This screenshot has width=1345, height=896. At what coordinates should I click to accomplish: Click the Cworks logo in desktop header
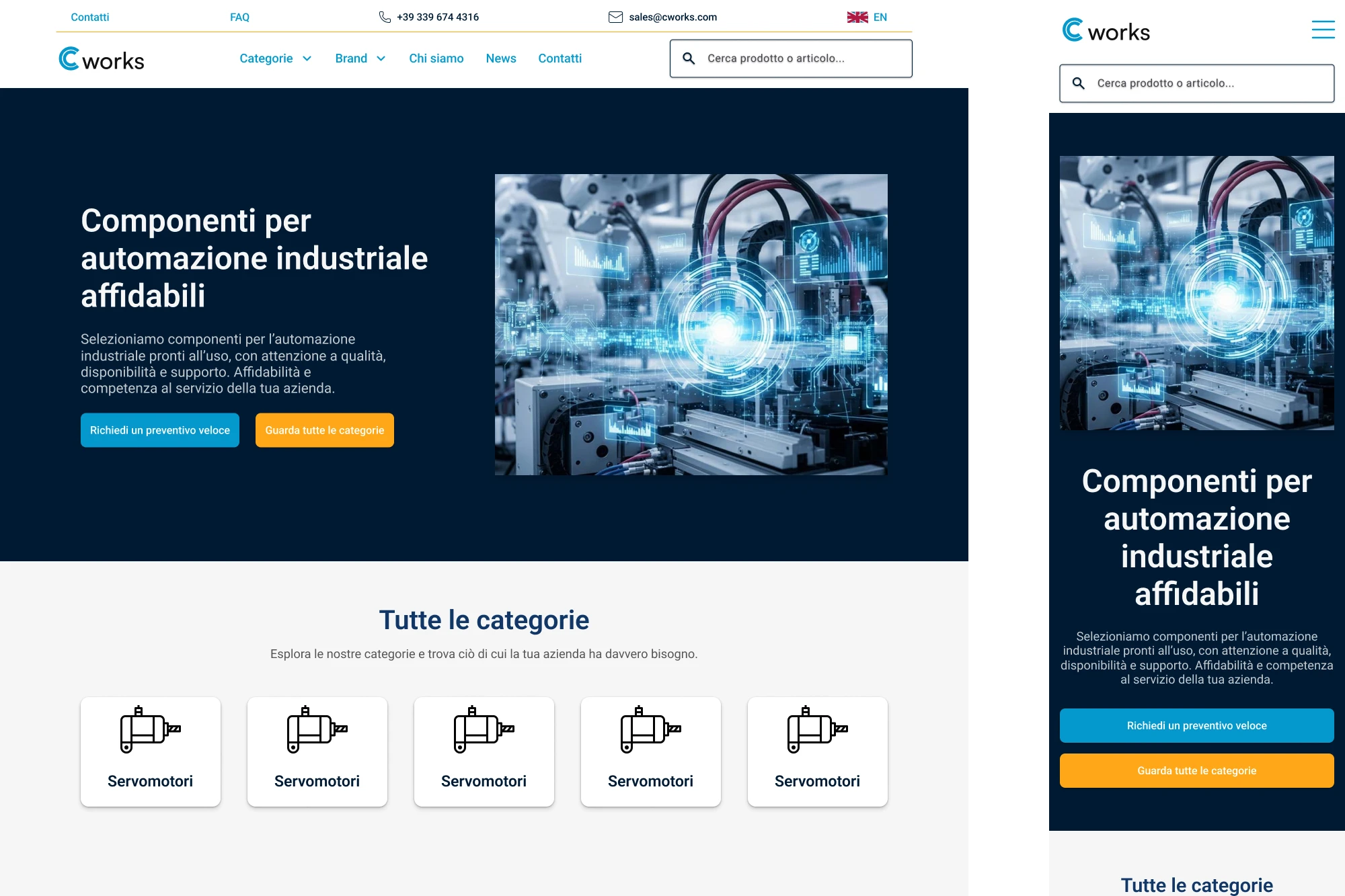tap(102, 59)
